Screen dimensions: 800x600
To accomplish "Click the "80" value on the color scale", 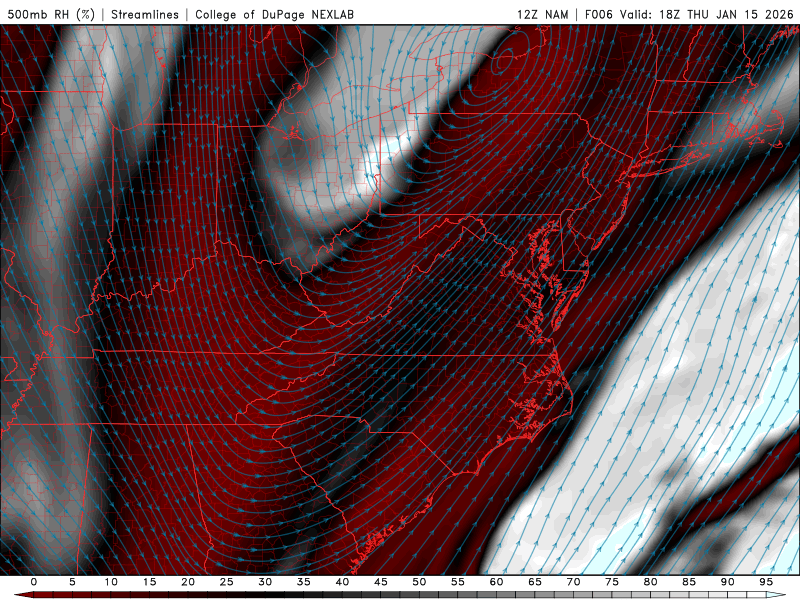I will pyautogui.click(x=651, y=582).
